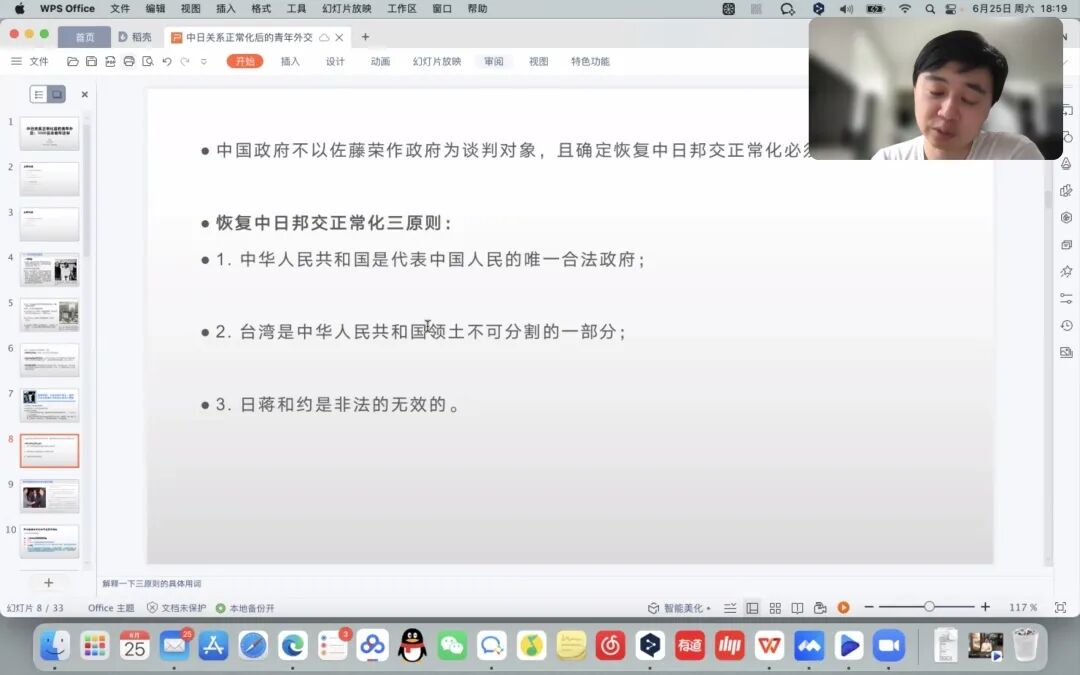Expand the 智能美化 dropdown arrow

coord(708,606)
